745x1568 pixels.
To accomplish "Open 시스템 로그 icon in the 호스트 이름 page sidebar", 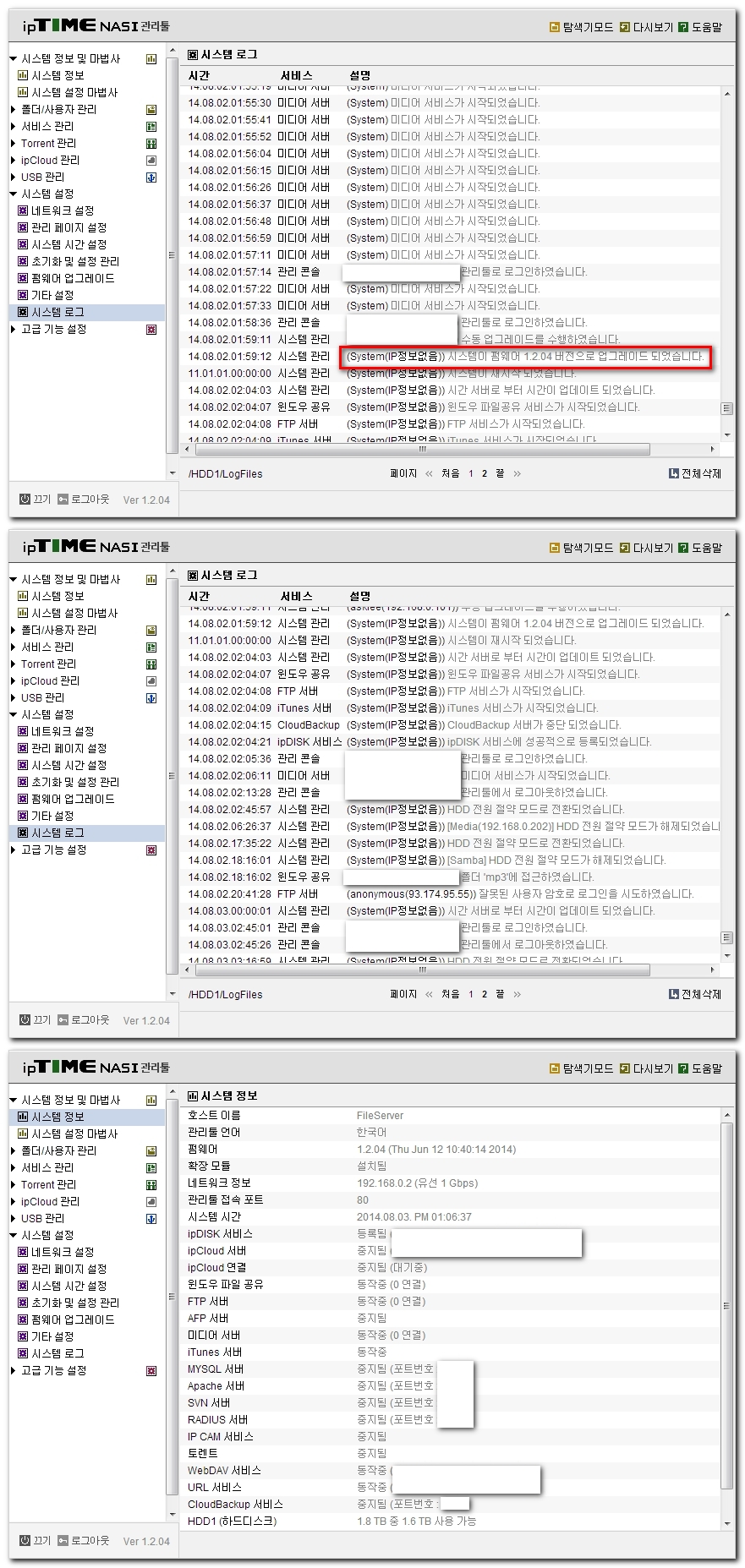I will click(23, 1353).
